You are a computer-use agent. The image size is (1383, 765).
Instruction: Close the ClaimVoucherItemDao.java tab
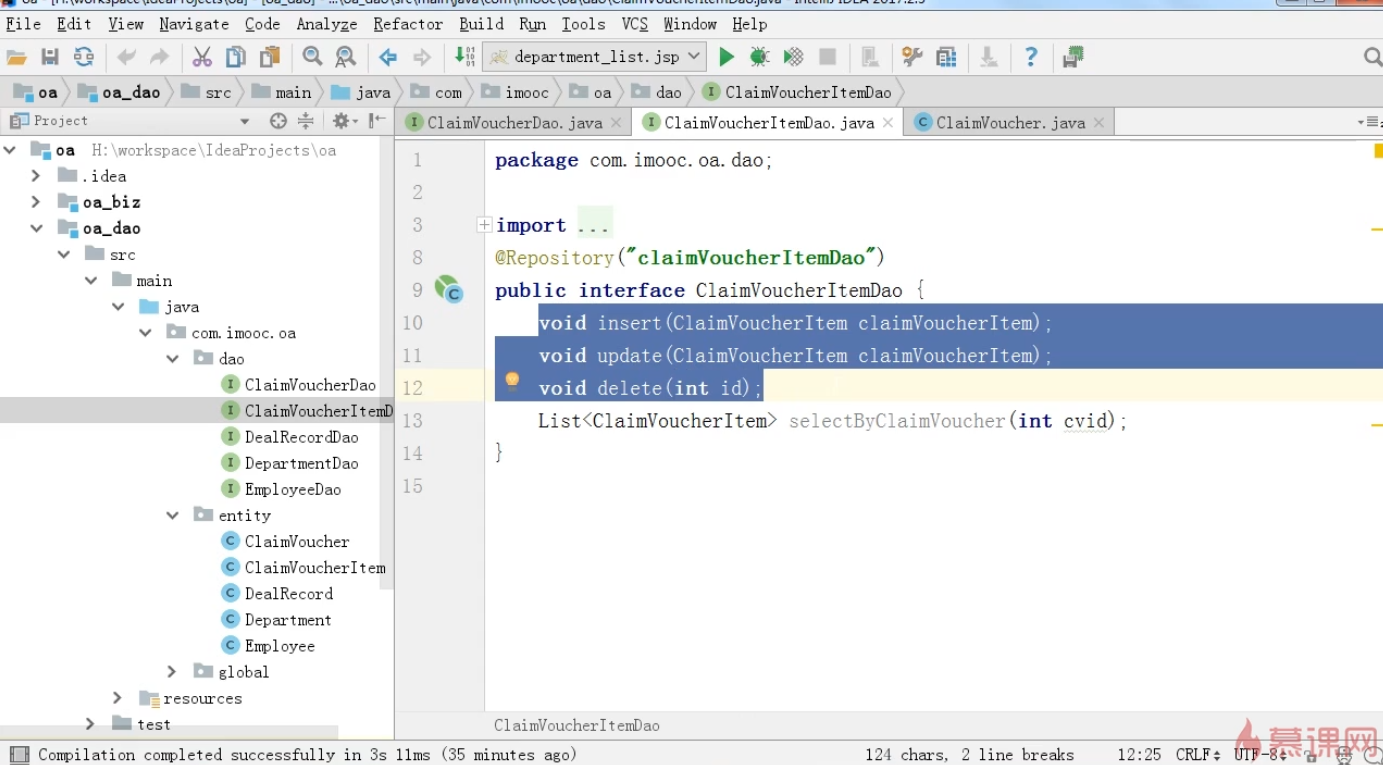click(x=888, y=123)
